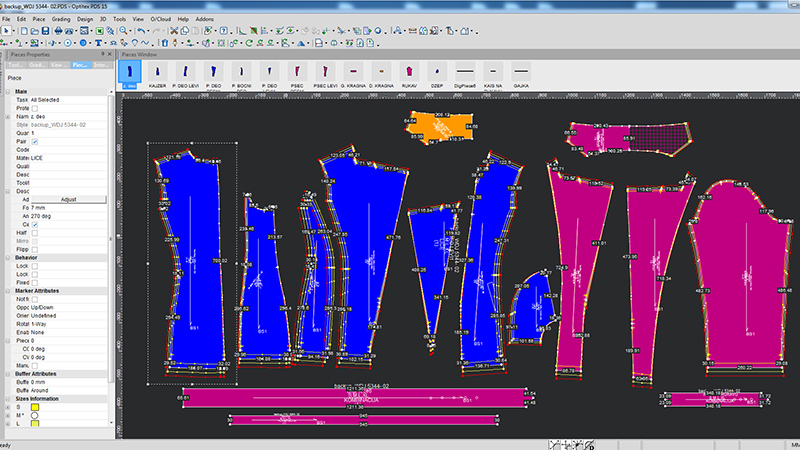Click the Undo arrow icon
The height and width of the screenshot is (450, 800).
(x=141, y=31)
